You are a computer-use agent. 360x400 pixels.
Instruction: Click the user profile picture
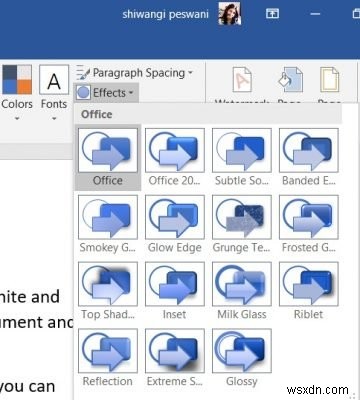point(229,13)
